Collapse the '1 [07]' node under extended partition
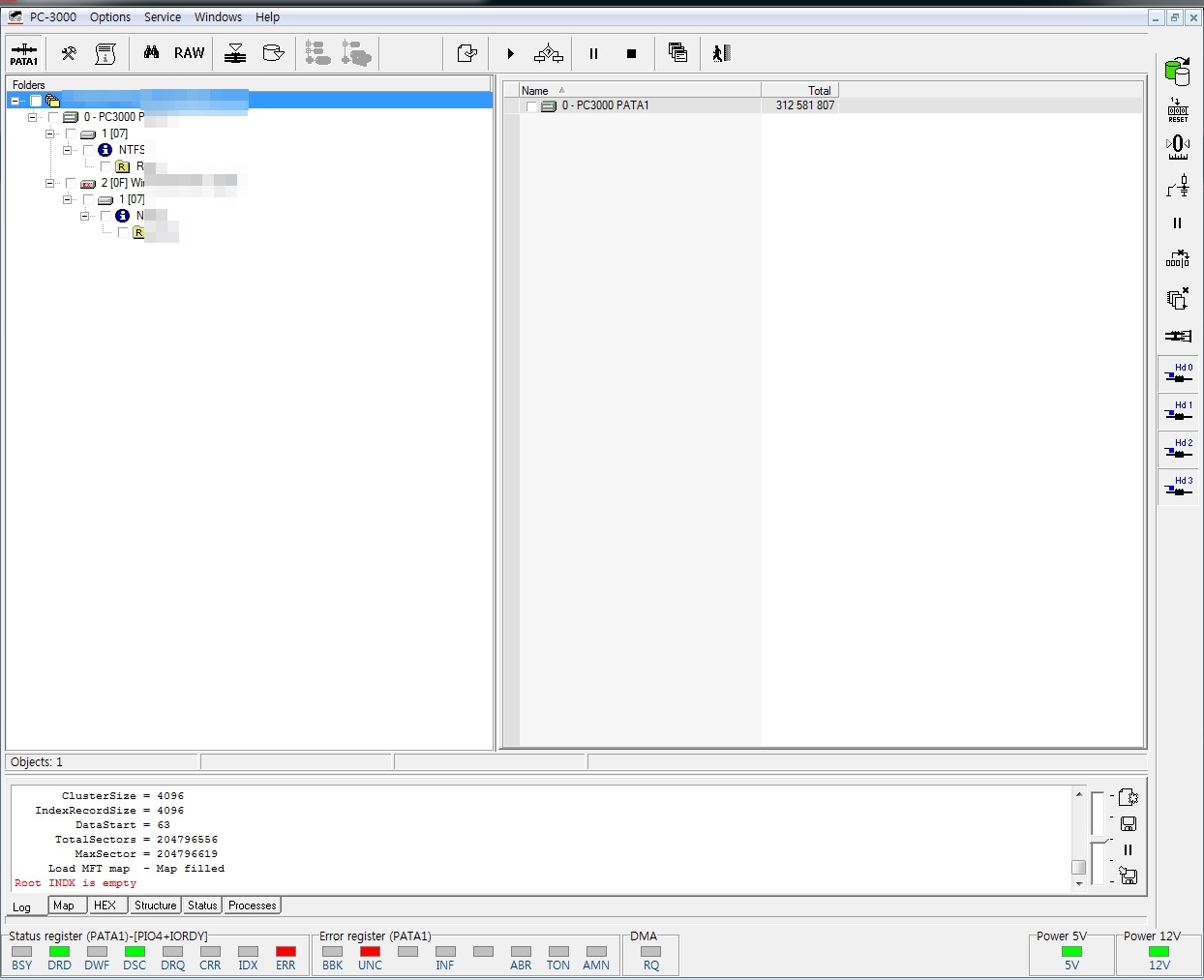The image size is (1204, 980). [x=67, y=199]
